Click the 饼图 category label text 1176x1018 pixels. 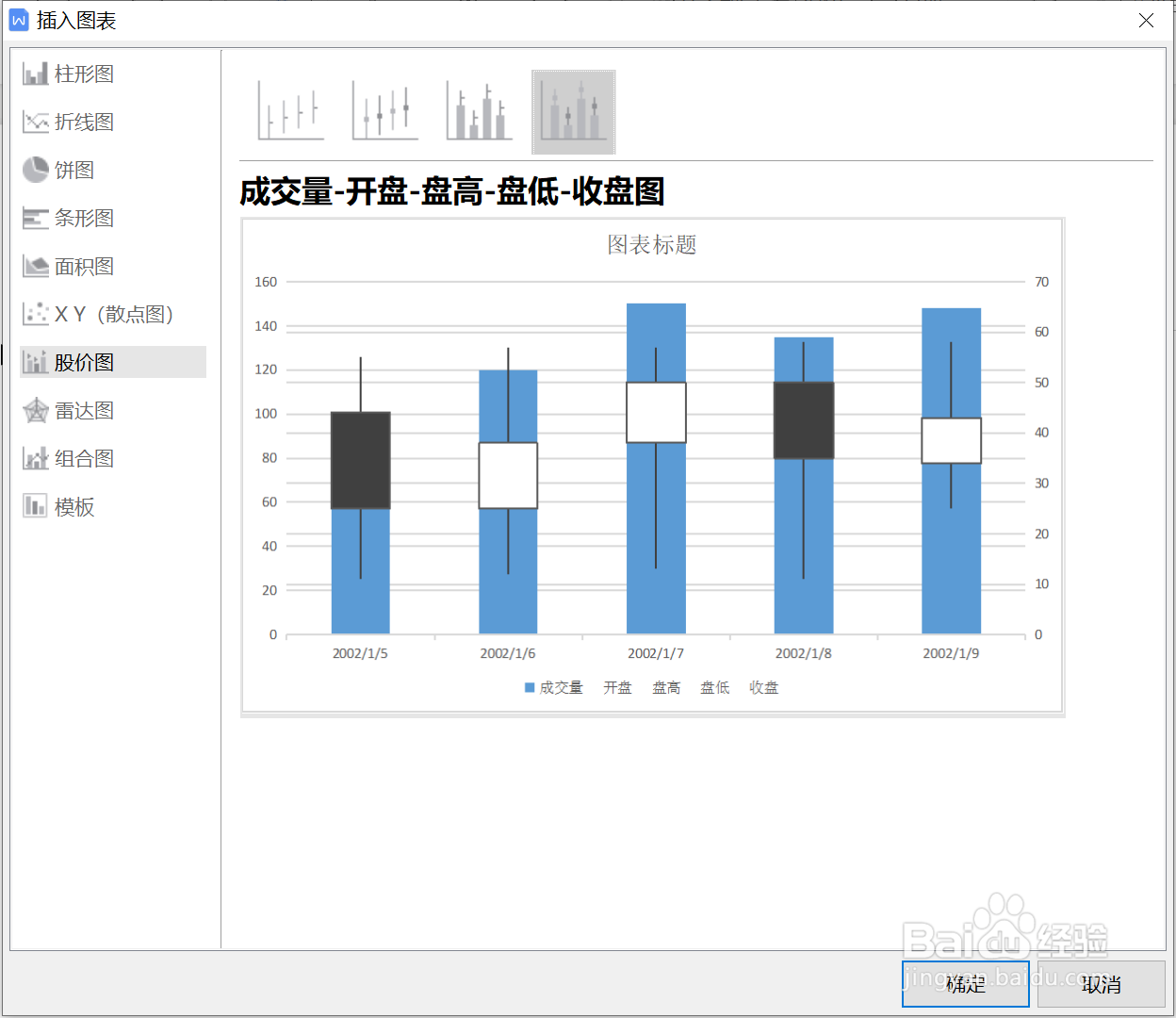point(74,170)
